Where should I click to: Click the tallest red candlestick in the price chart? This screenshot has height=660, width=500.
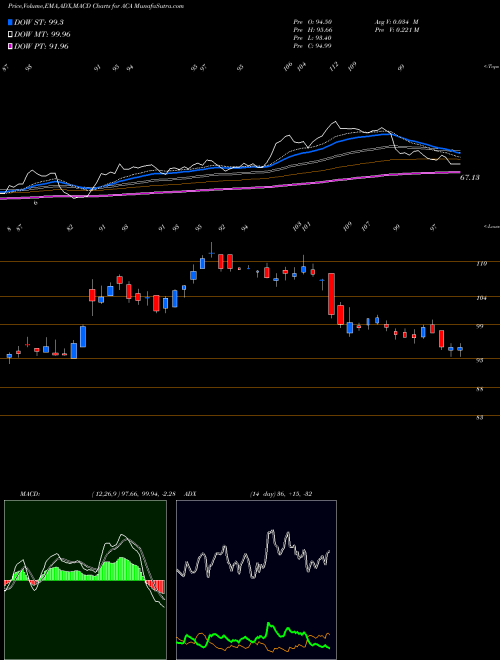[x=332, y=294]
